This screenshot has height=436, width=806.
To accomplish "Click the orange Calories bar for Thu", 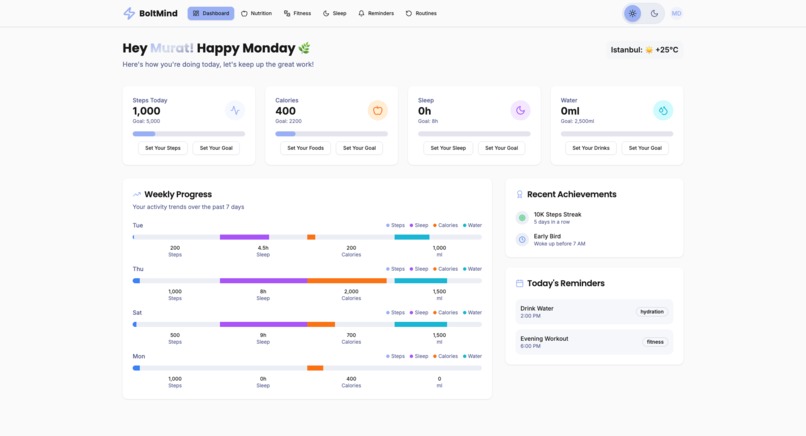I will pos(347,281).
